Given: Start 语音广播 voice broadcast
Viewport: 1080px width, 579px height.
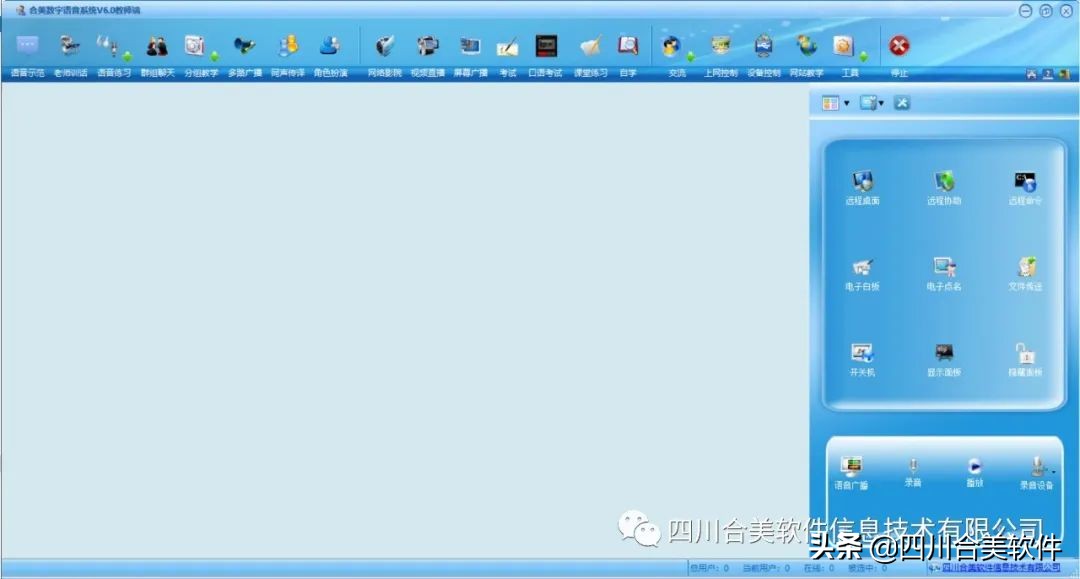Looking at the screenshot, I should [x=853, y=468].
